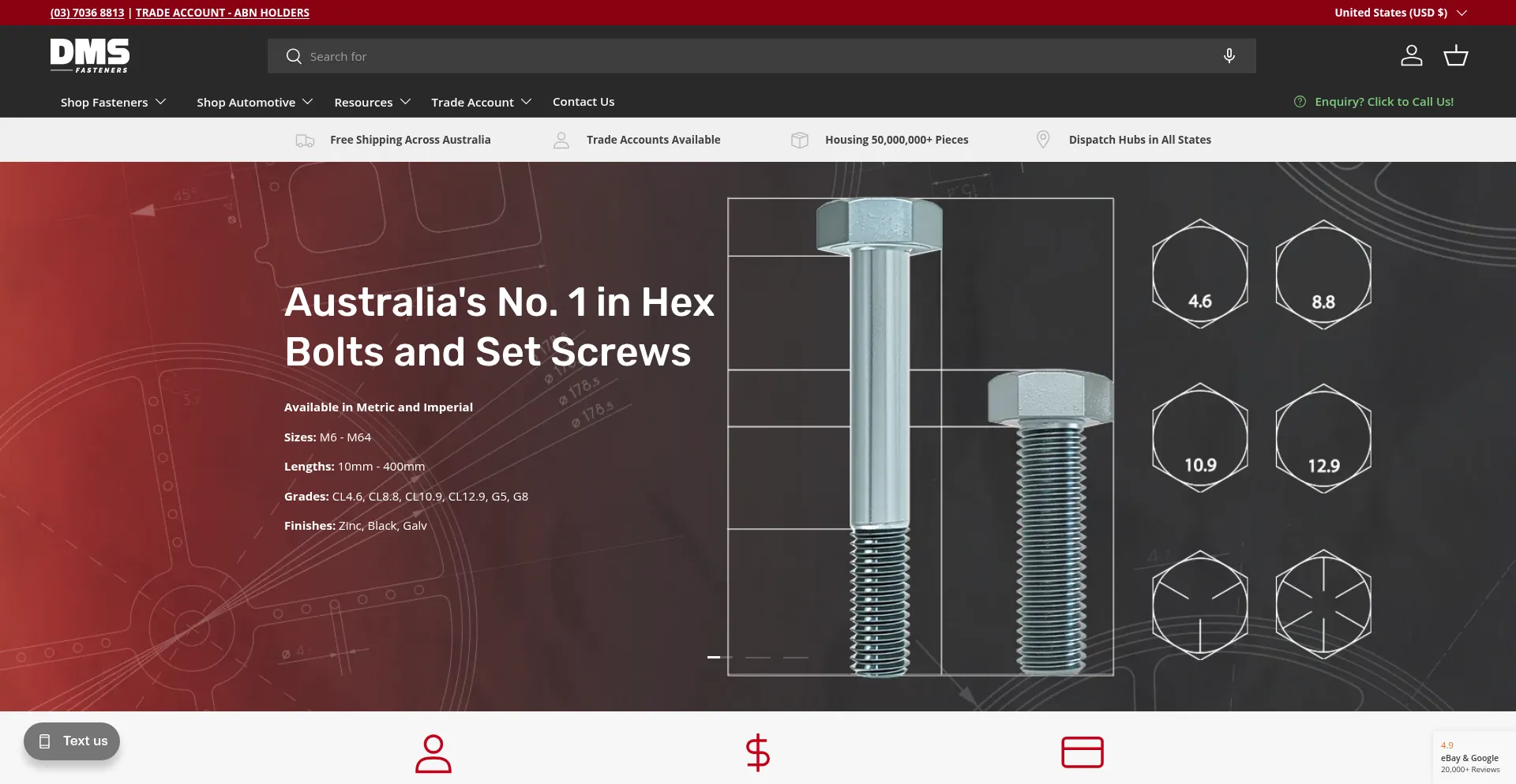
Task: Click the Text us button
Action: tap(72, 741)
